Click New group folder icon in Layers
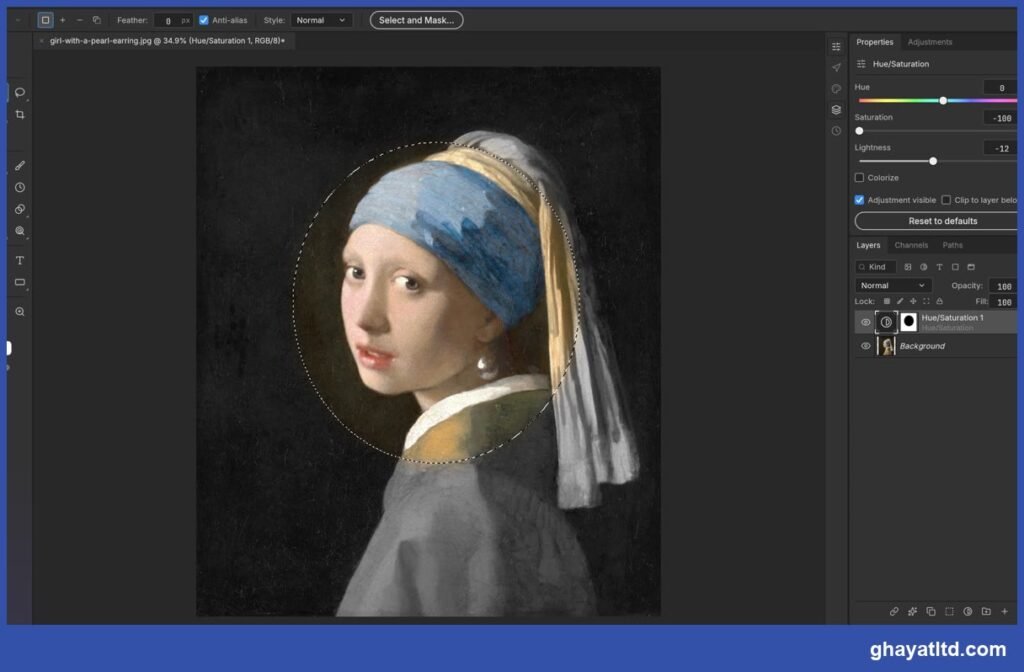Image resolution: width=1024 pixels, height=672 pixels. [x=986, y=611]
